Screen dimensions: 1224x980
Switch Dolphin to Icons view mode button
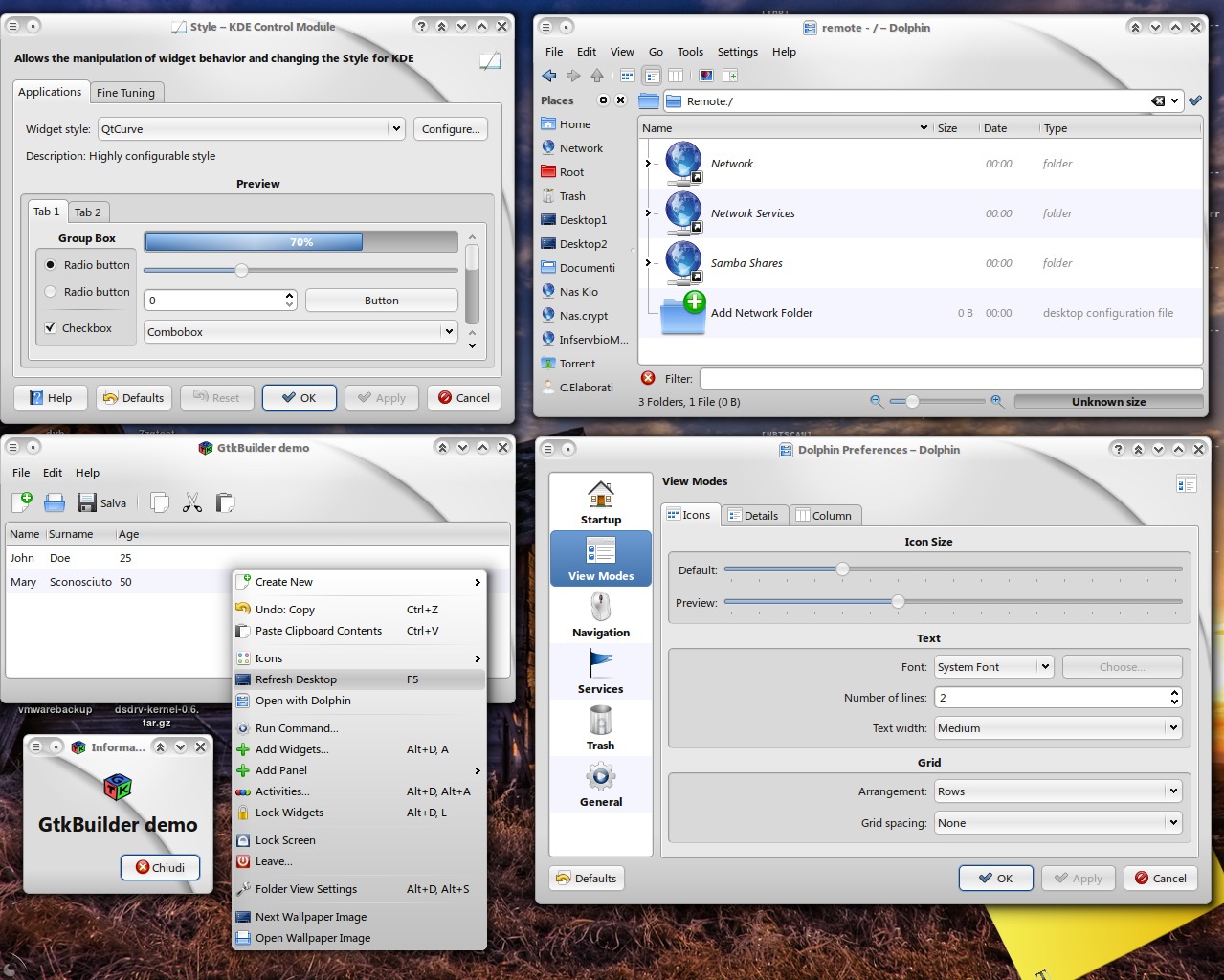pyautogui.click(x=628, y=76)
